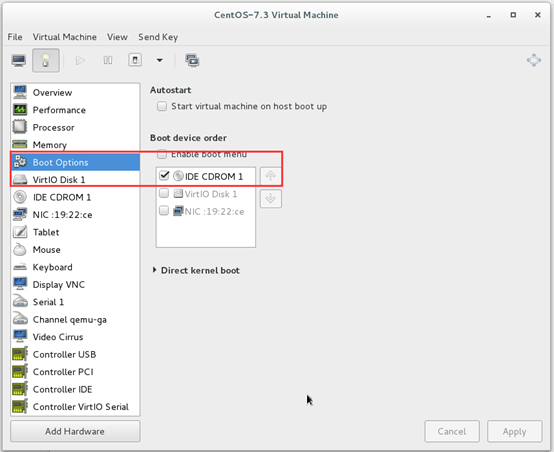Expand Direct kernel boot section
This screenshot has width=554, height=452.
pyautogui.click(x=154, y=270)
